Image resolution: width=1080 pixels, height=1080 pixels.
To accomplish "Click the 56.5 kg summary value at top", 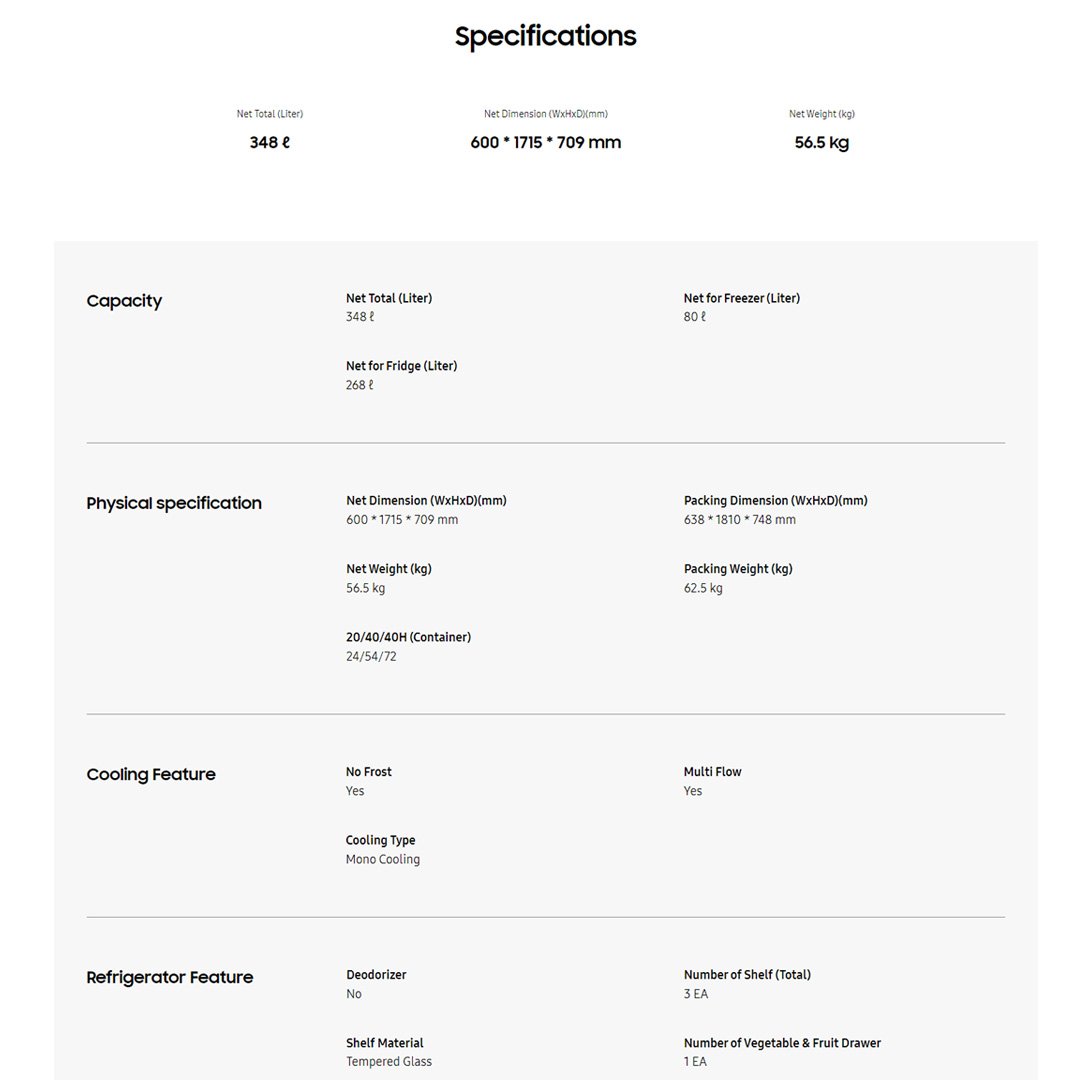I will pyautogui.click(x=821, y=142).
